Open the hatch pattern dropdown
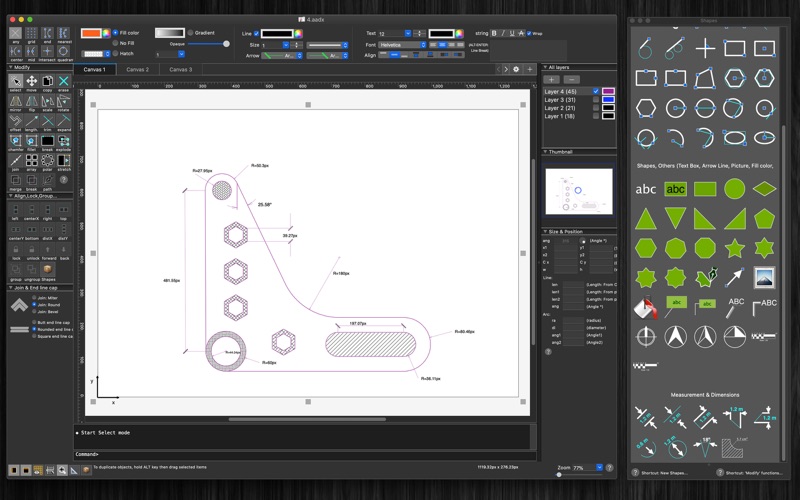 click(96, 54)
